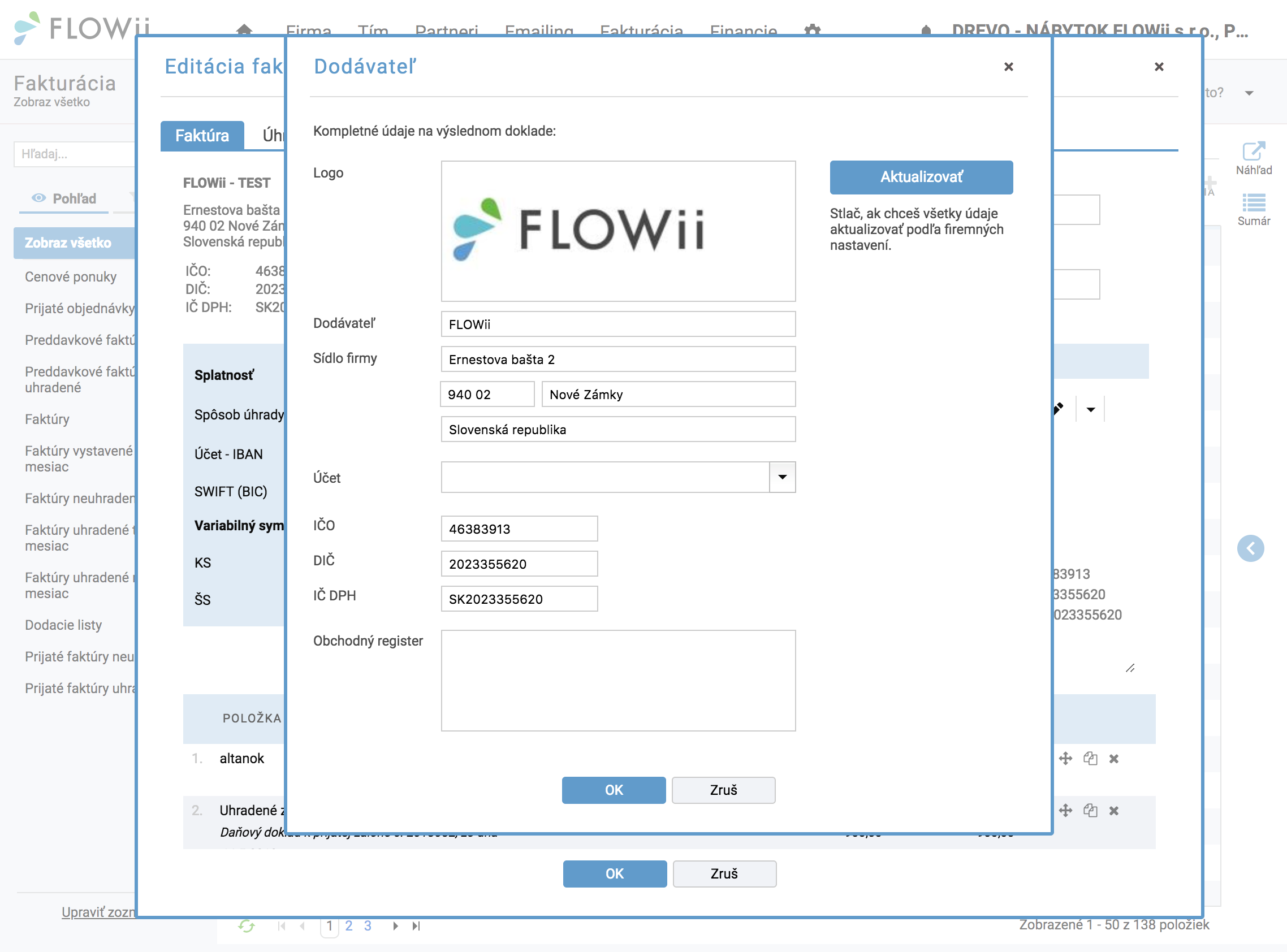
Task: Click move icon on altanok row
Action: (x=1065, y=758)
